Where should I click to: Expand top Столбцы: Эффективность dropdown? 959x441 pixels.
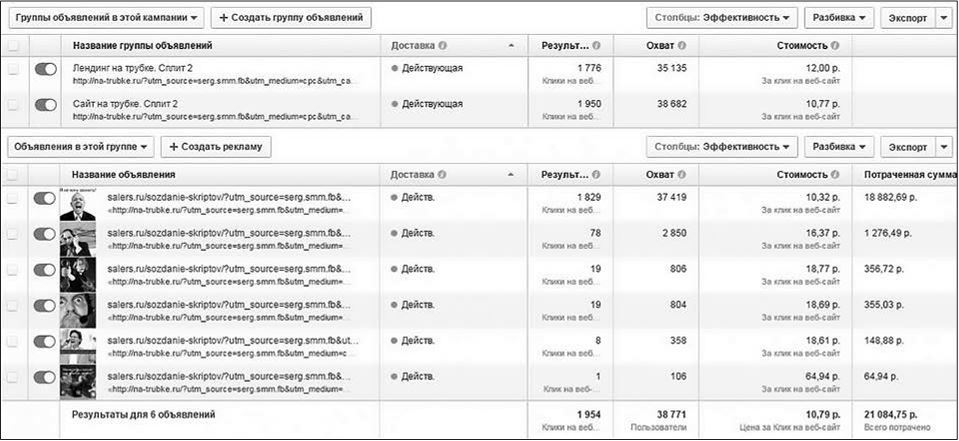[722, 18]
